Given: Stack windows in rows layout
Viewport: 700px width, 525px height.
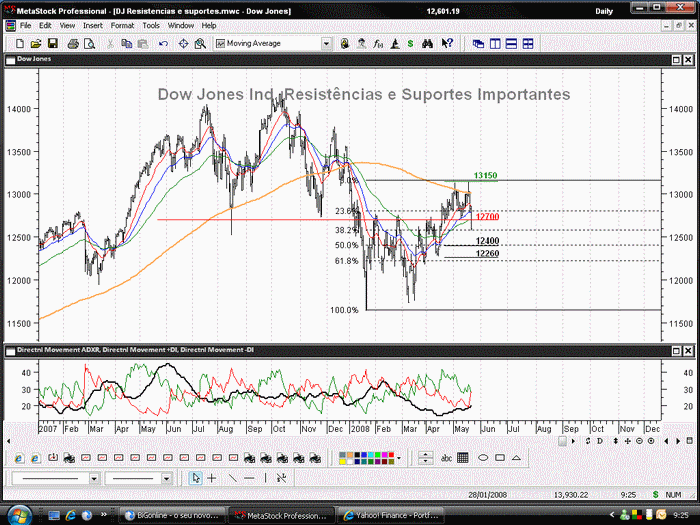Looking at the screenshot, I should [x=511, y=44].
